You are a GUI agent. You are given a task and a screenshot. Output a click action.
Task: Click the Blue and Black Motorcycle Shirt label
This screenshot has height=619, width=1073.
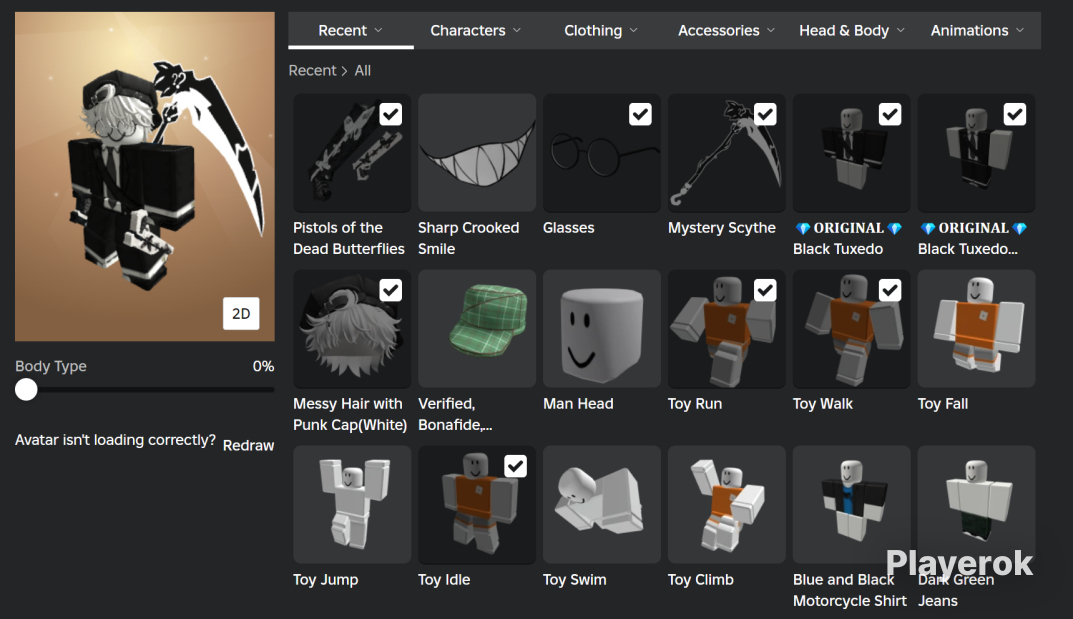pos(850,590)
